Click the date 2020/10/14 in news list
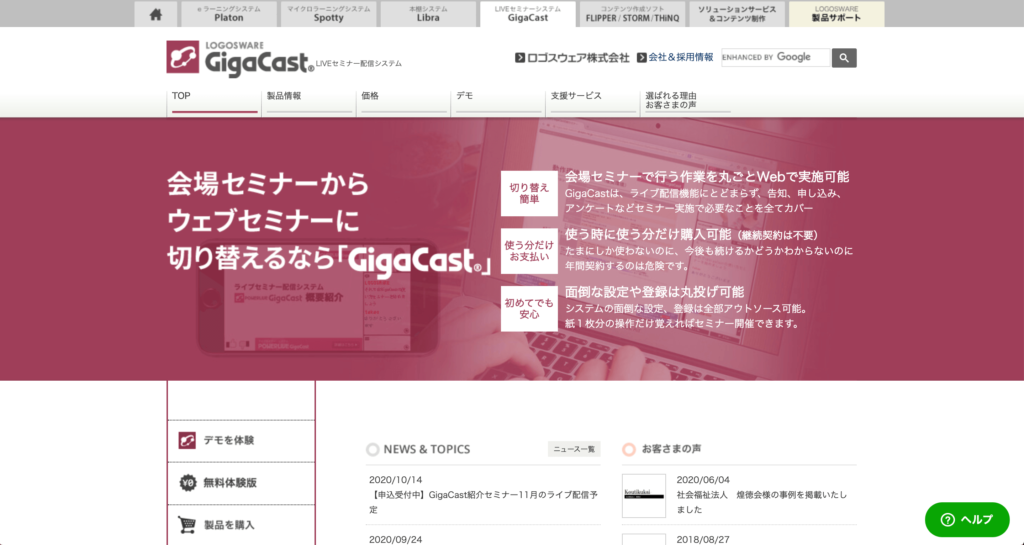The width and height of the screenshot is (1024, 545). (x=396, y=480)
